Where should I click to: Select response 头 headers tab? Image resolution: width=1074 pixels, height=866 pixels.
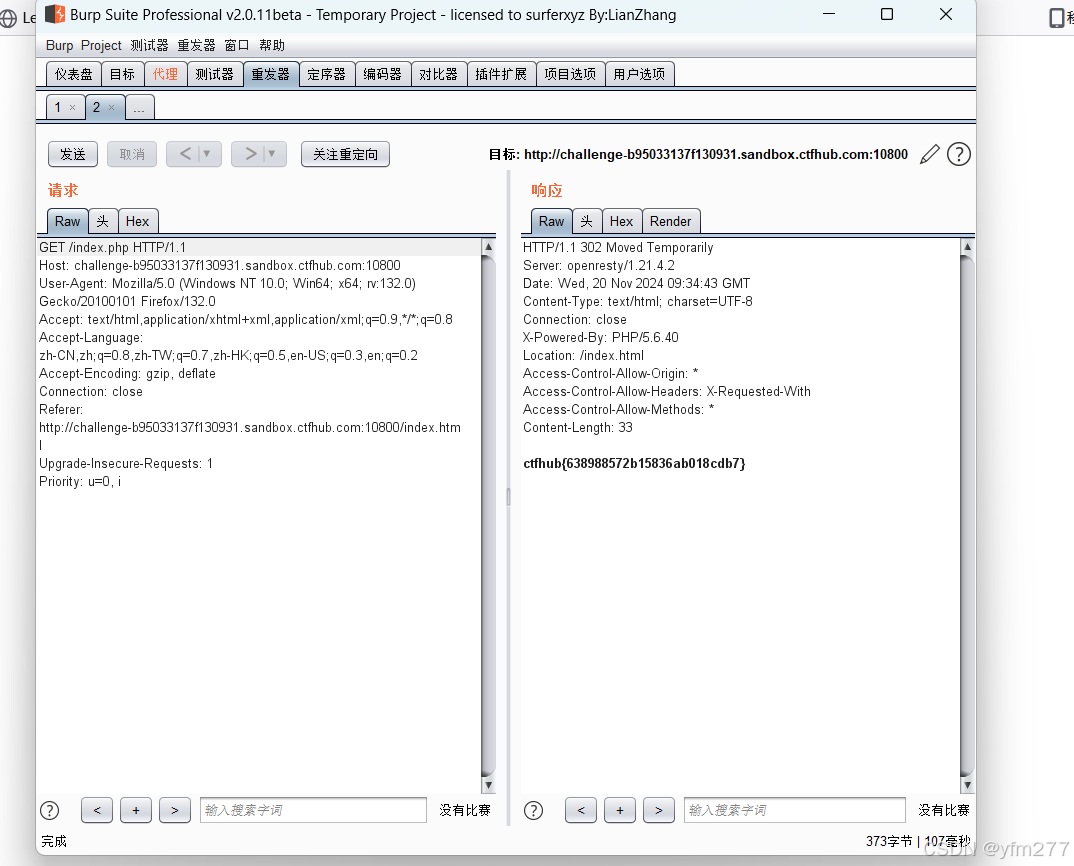click(587, 221)
